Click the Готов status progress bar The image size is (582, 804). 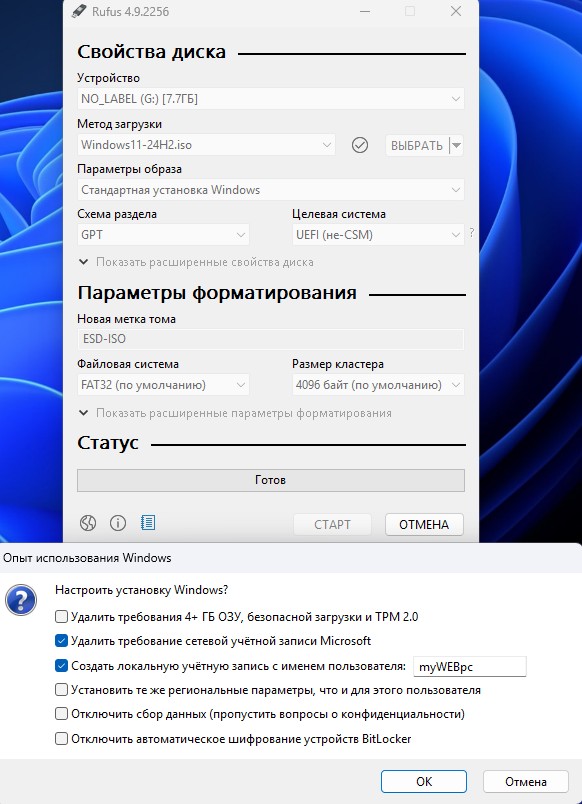pos(271,480)
